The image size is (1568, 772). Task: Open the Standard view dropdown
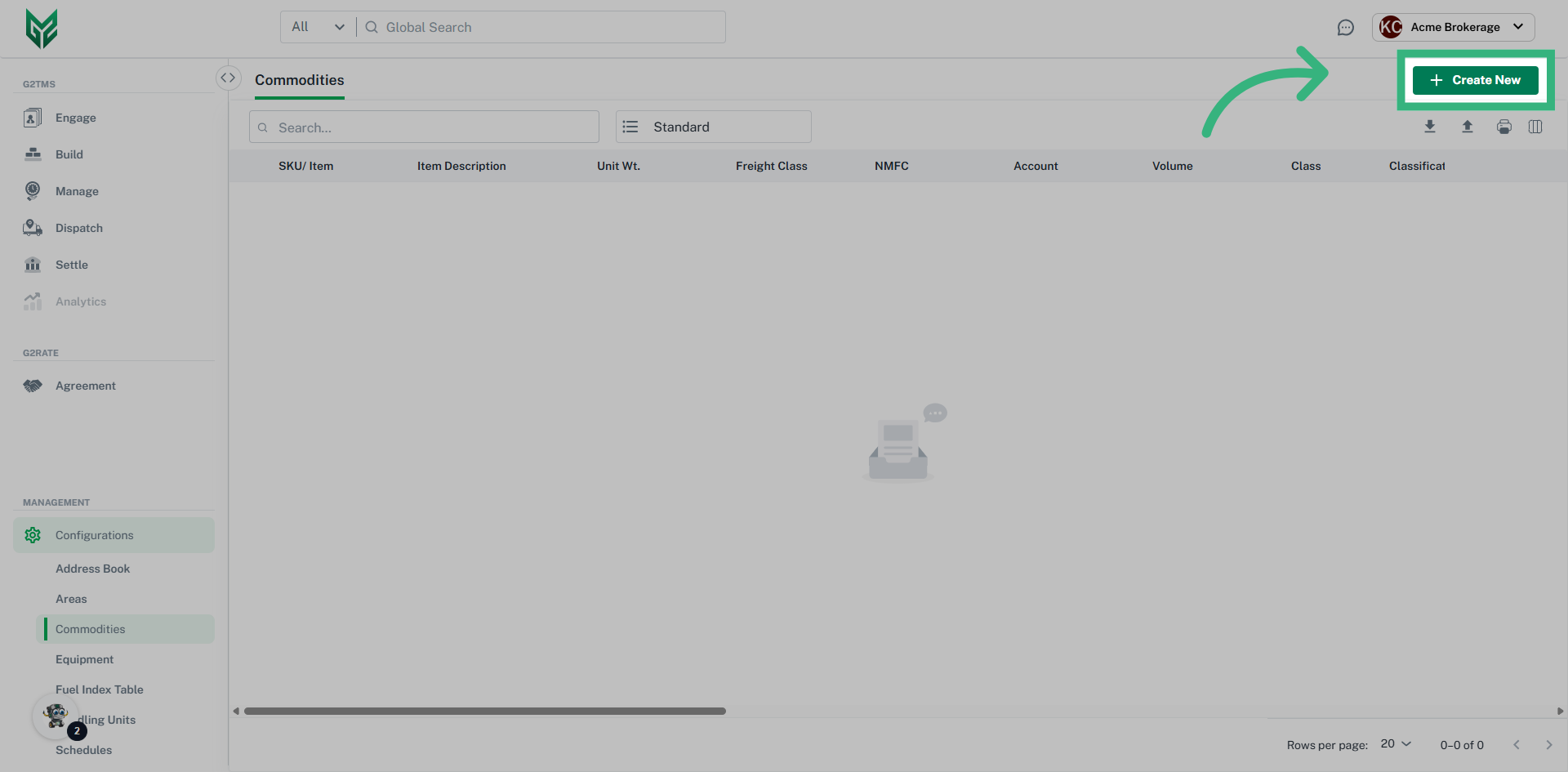pyautogui.click(x=714, y=127)
